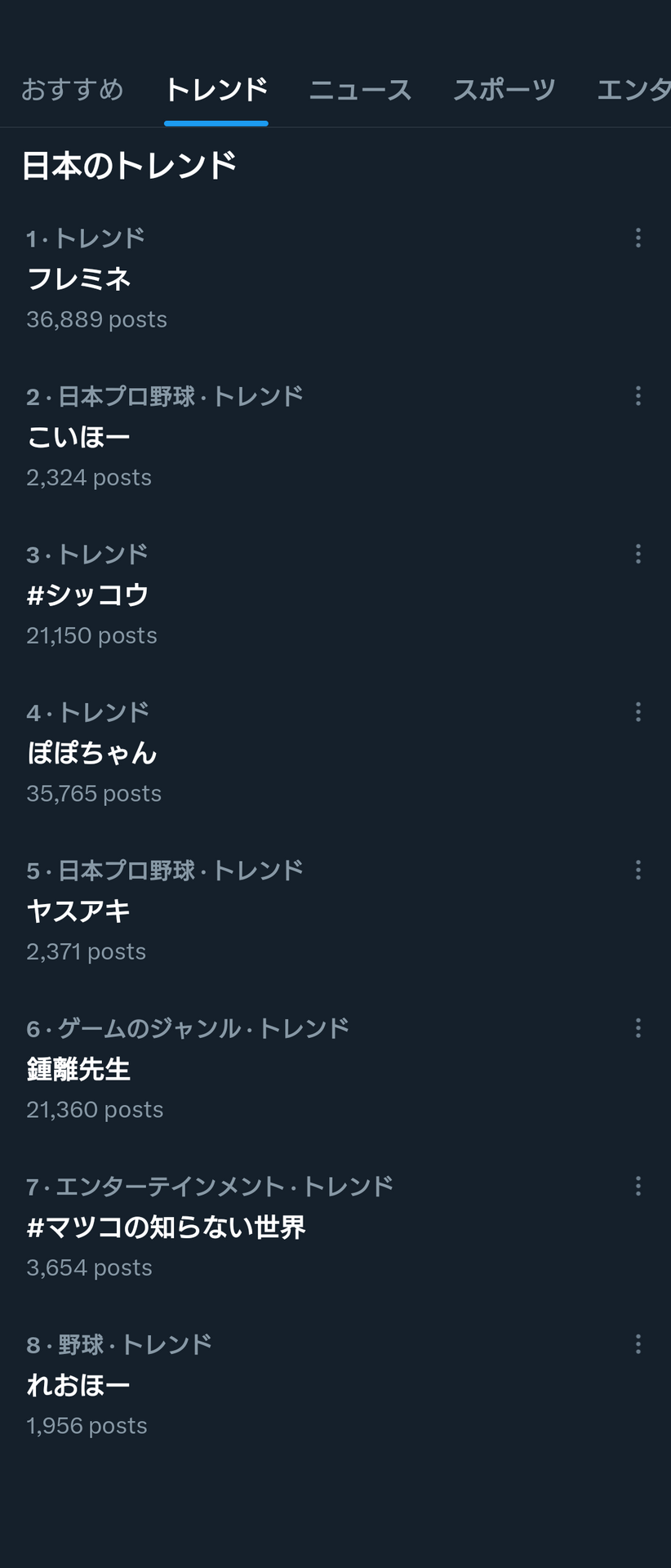Open more options for れおほー trend
Screen dimensions: 671x1568
(x=638, y=1344)
